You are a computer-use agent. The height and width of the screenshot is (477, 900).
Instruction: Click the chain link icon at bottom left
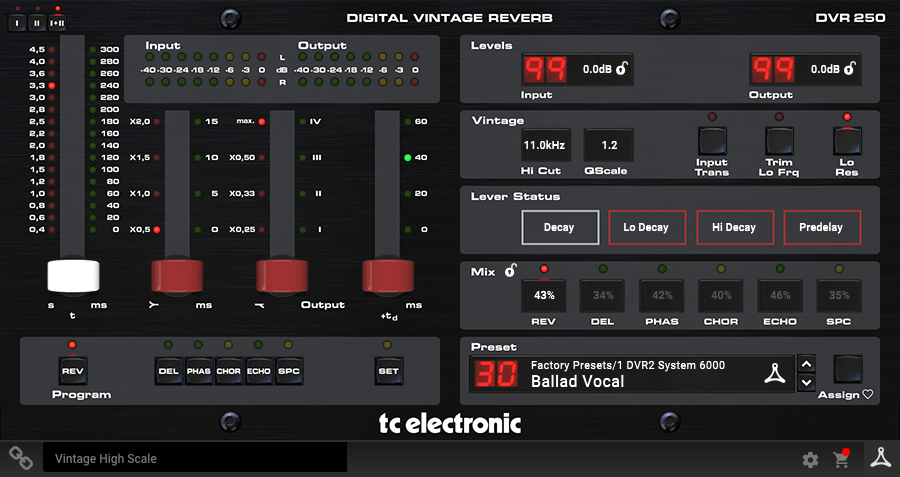coord(21,457)
